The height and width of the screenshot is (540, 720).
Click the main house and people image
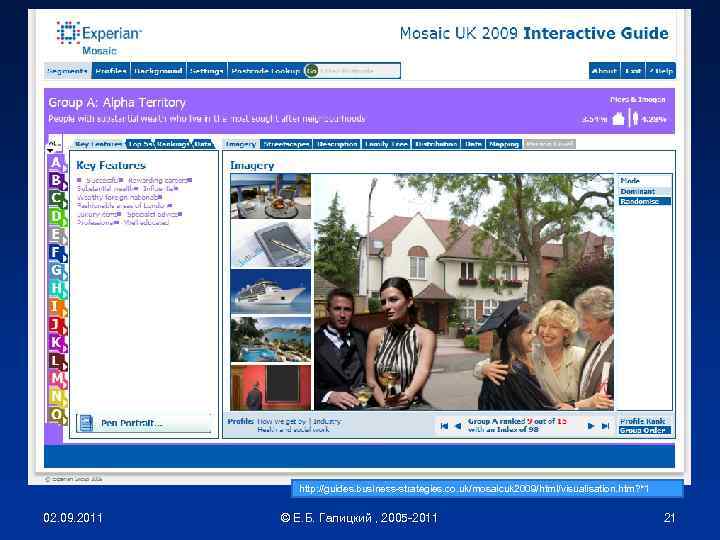463,292
